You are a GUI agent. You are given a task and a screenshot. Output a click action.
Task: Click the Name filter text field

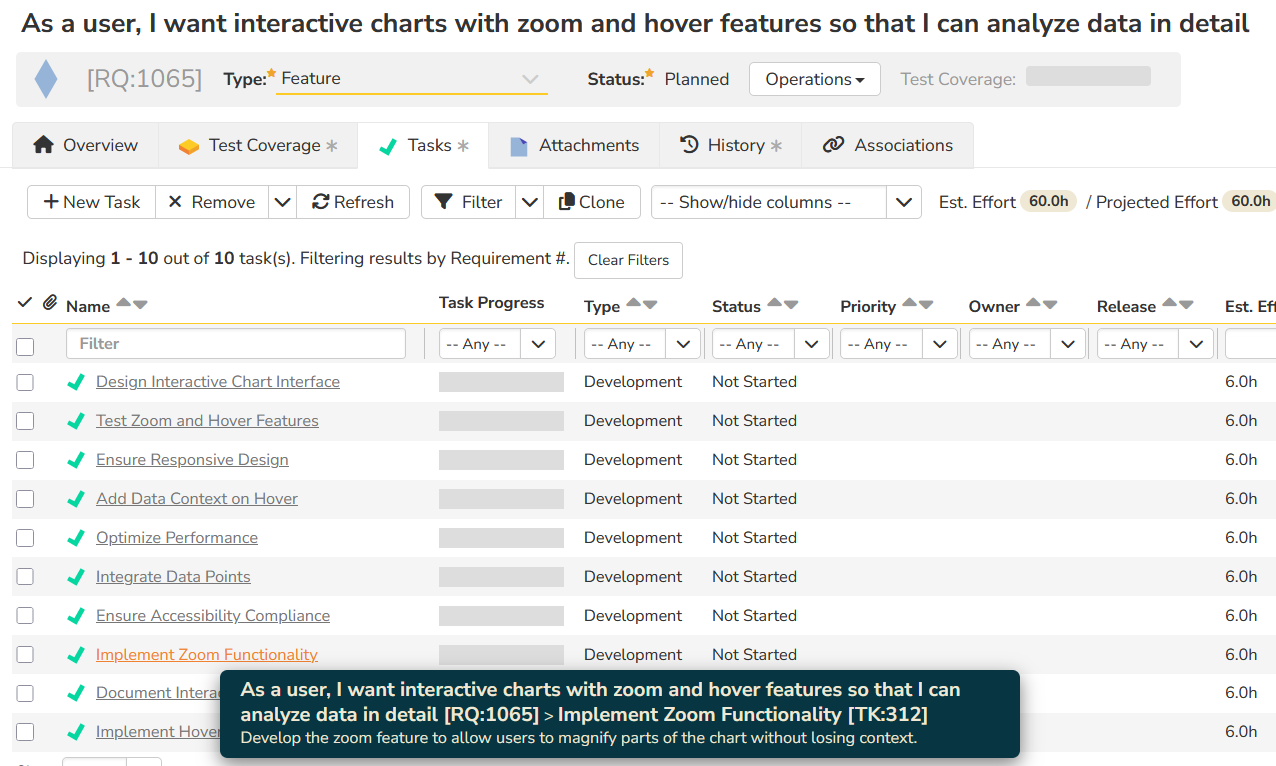pyautogui.click(x=236, y=344)
